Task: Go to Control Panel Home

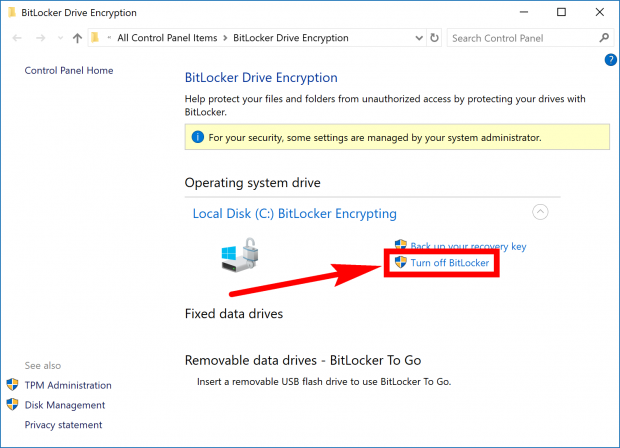Action: (x=69, y=71)
